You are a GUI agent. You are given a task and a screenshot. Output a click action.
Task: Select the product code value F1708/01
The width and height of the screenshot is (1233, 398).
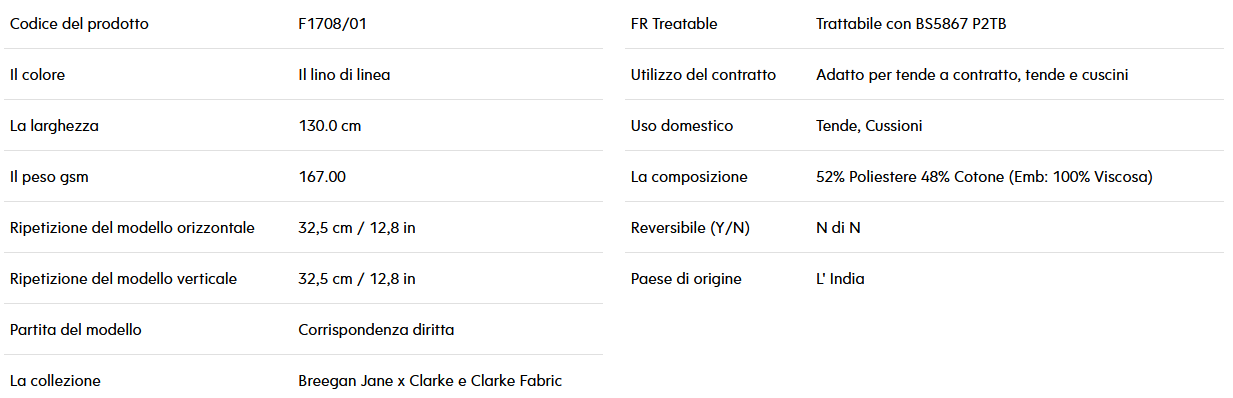coord(332,24)
